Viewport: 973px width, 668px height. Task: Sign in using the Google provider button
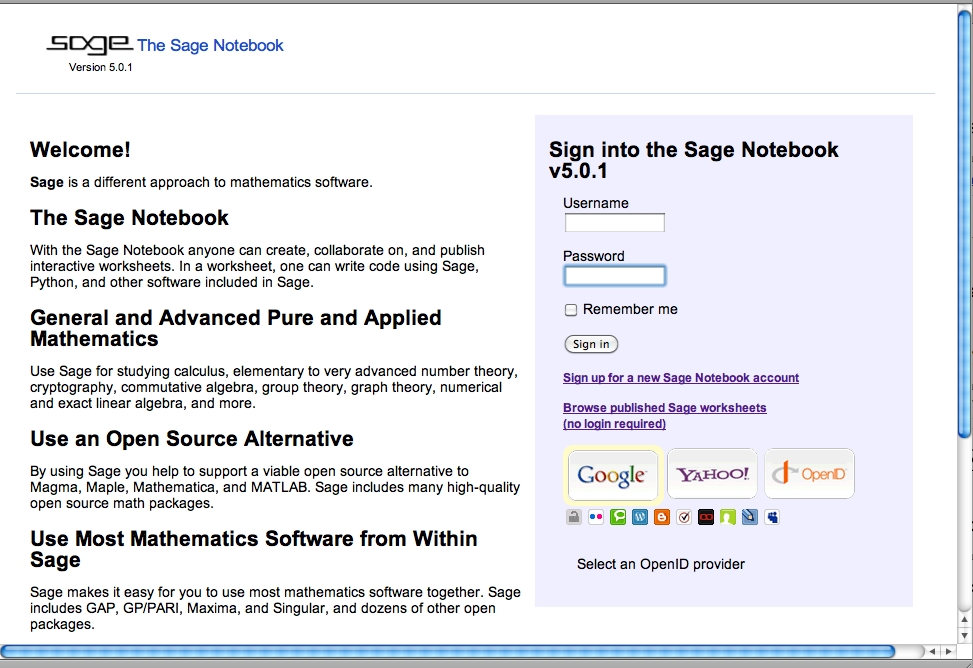click(x=612, y=474)
